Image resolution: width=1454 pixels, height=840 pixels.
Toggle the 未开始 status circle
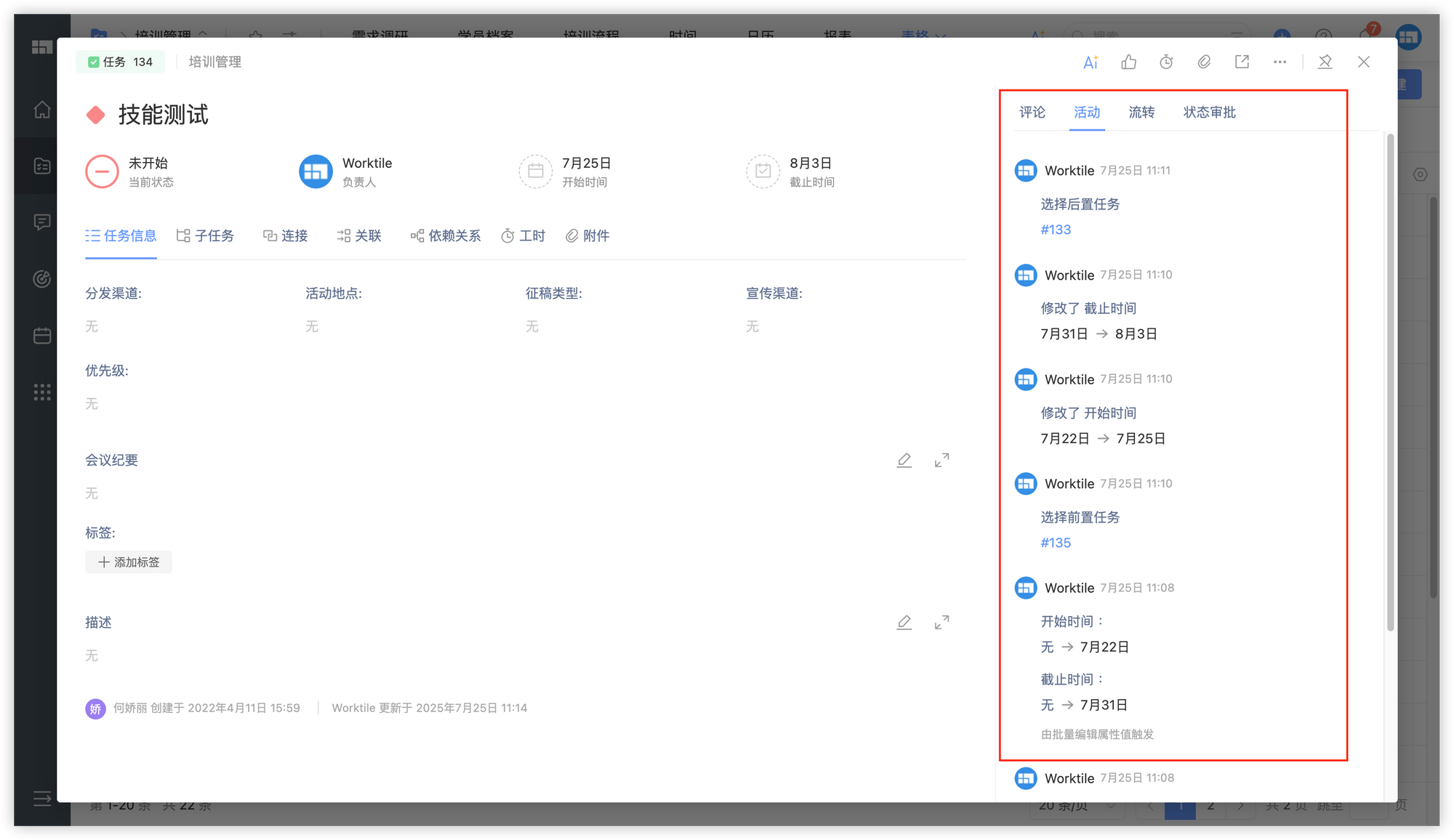pos(102,171)
